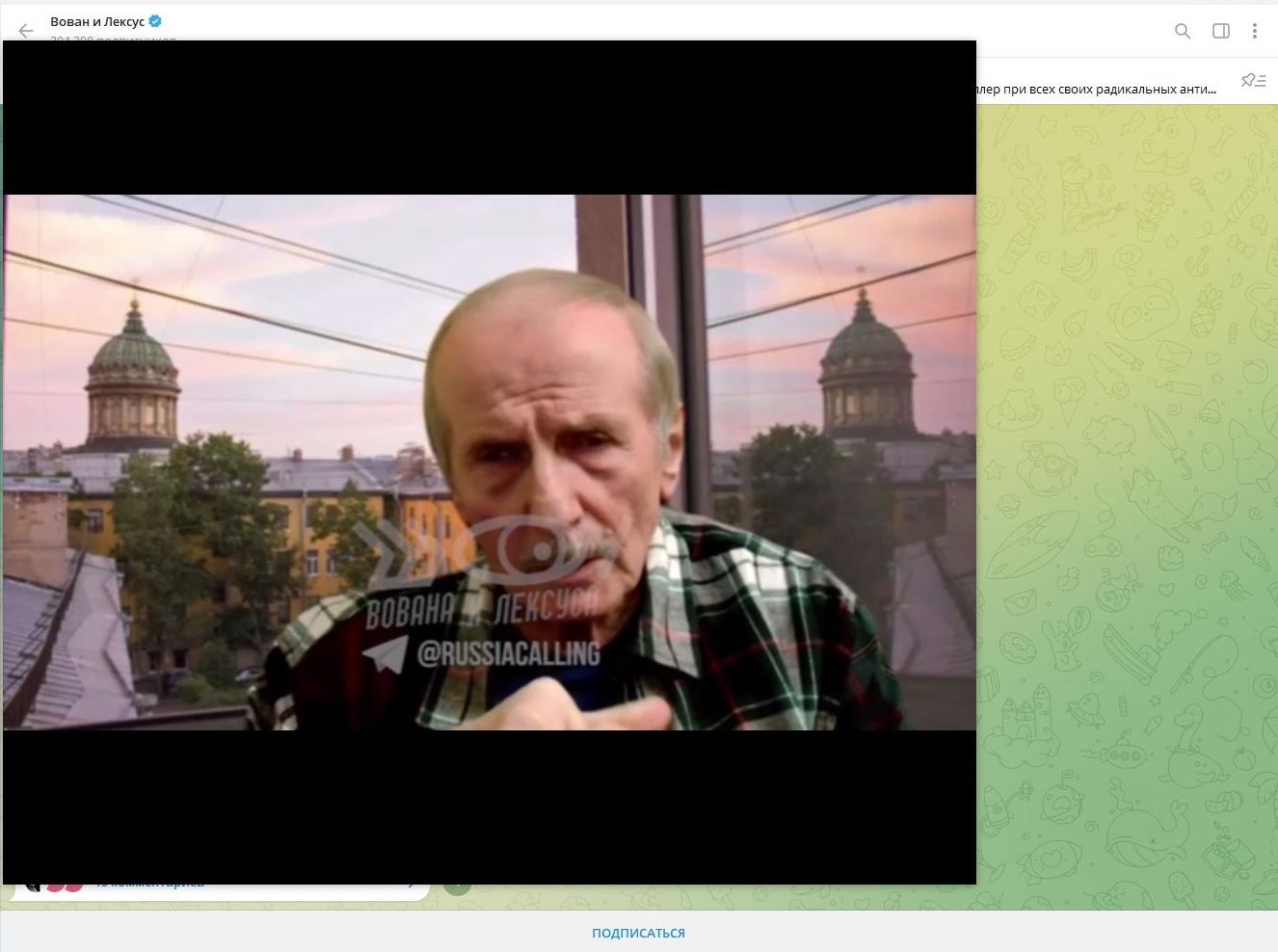This screenshot has width=1278, height=952.
Task: Click the blue verified badge
Action: click(155, 21)
